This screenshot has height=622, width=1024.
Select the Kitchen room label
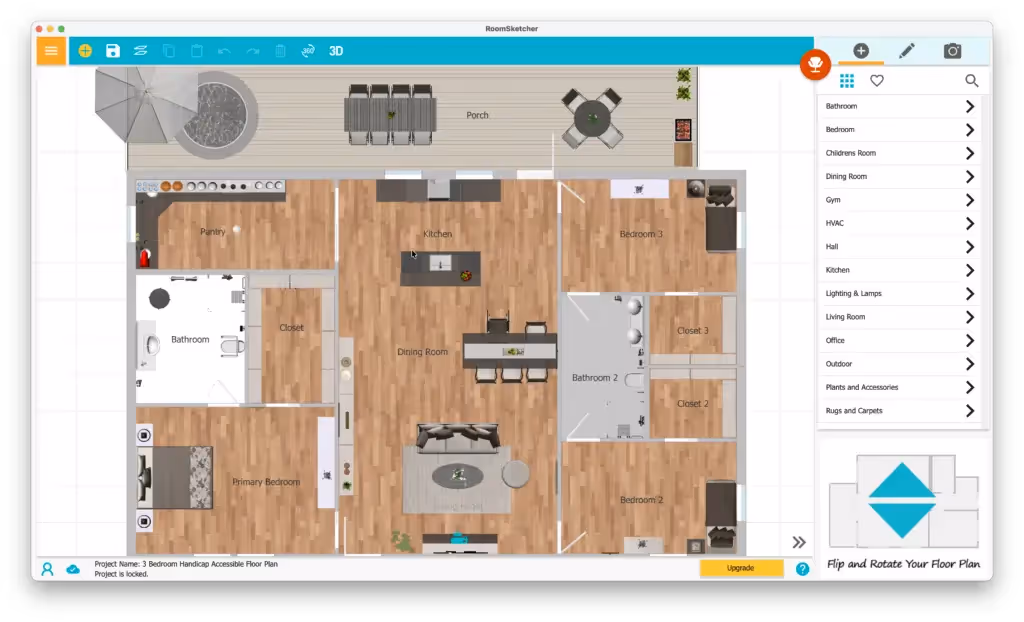[438, 234]
